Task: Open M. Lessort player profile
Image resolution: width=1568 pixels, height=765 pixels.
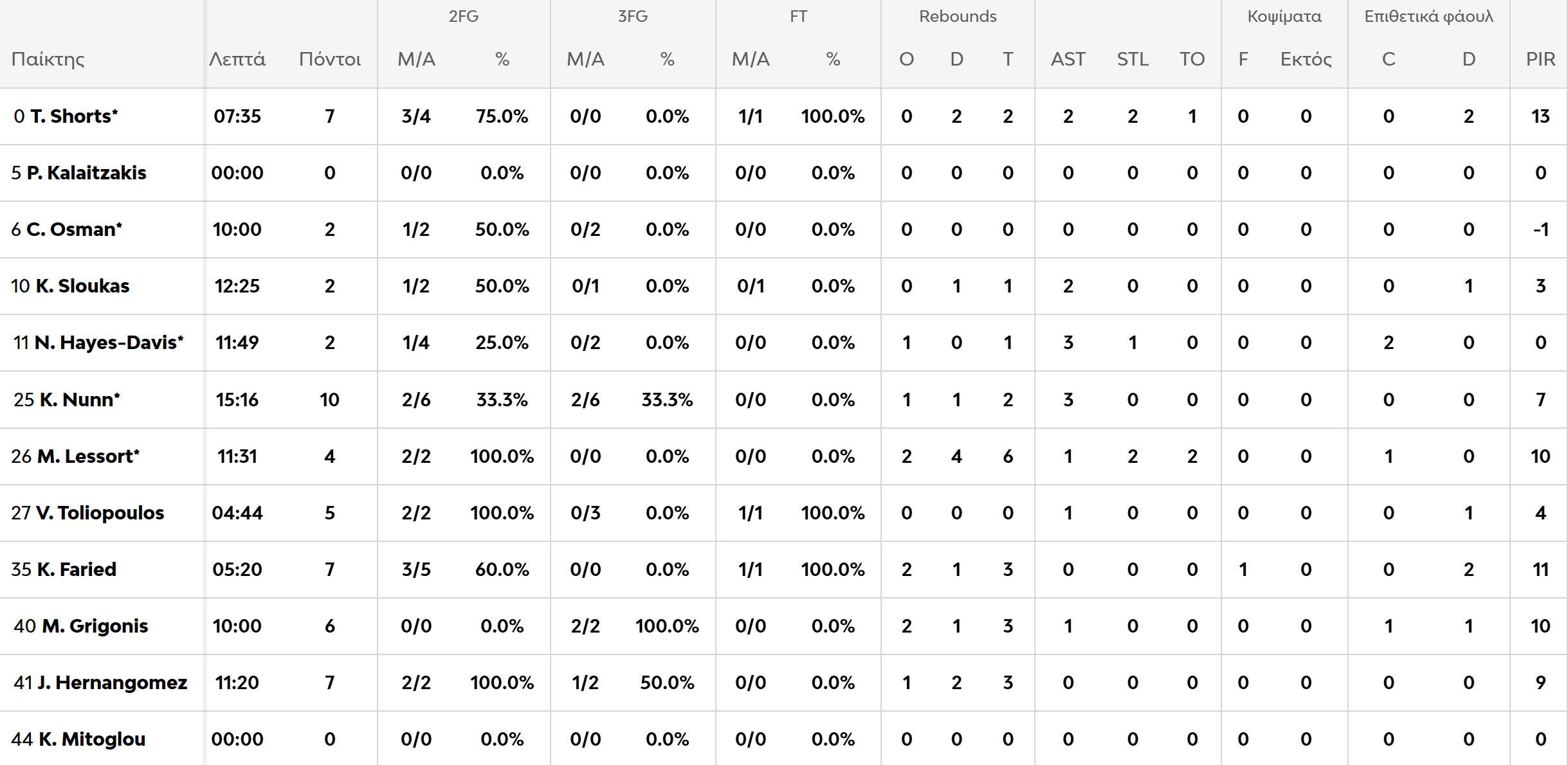Action: (87, 456)
